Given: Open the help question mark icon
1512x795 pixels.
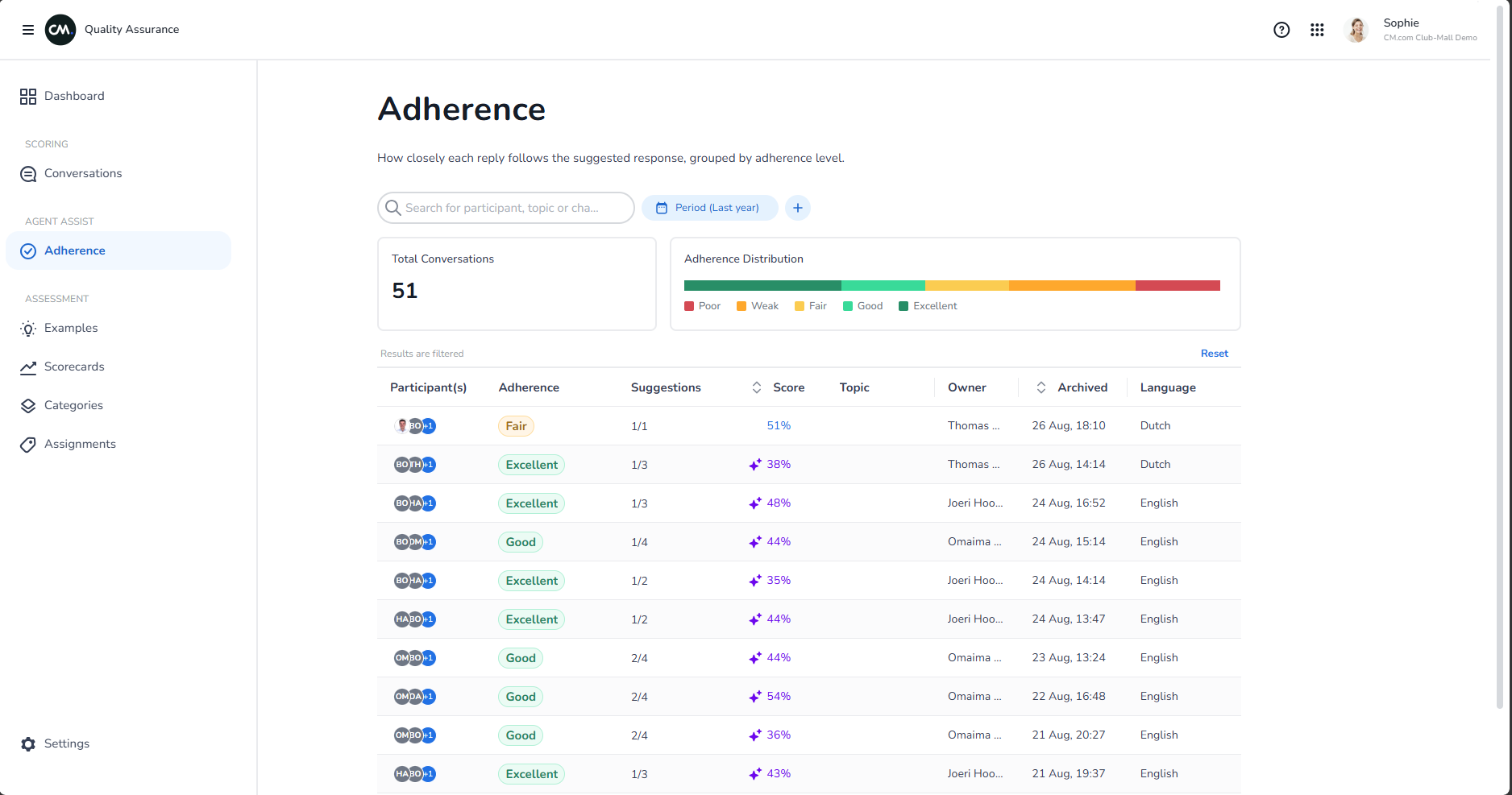Looking at the screenshot, I should [1281, 30].
